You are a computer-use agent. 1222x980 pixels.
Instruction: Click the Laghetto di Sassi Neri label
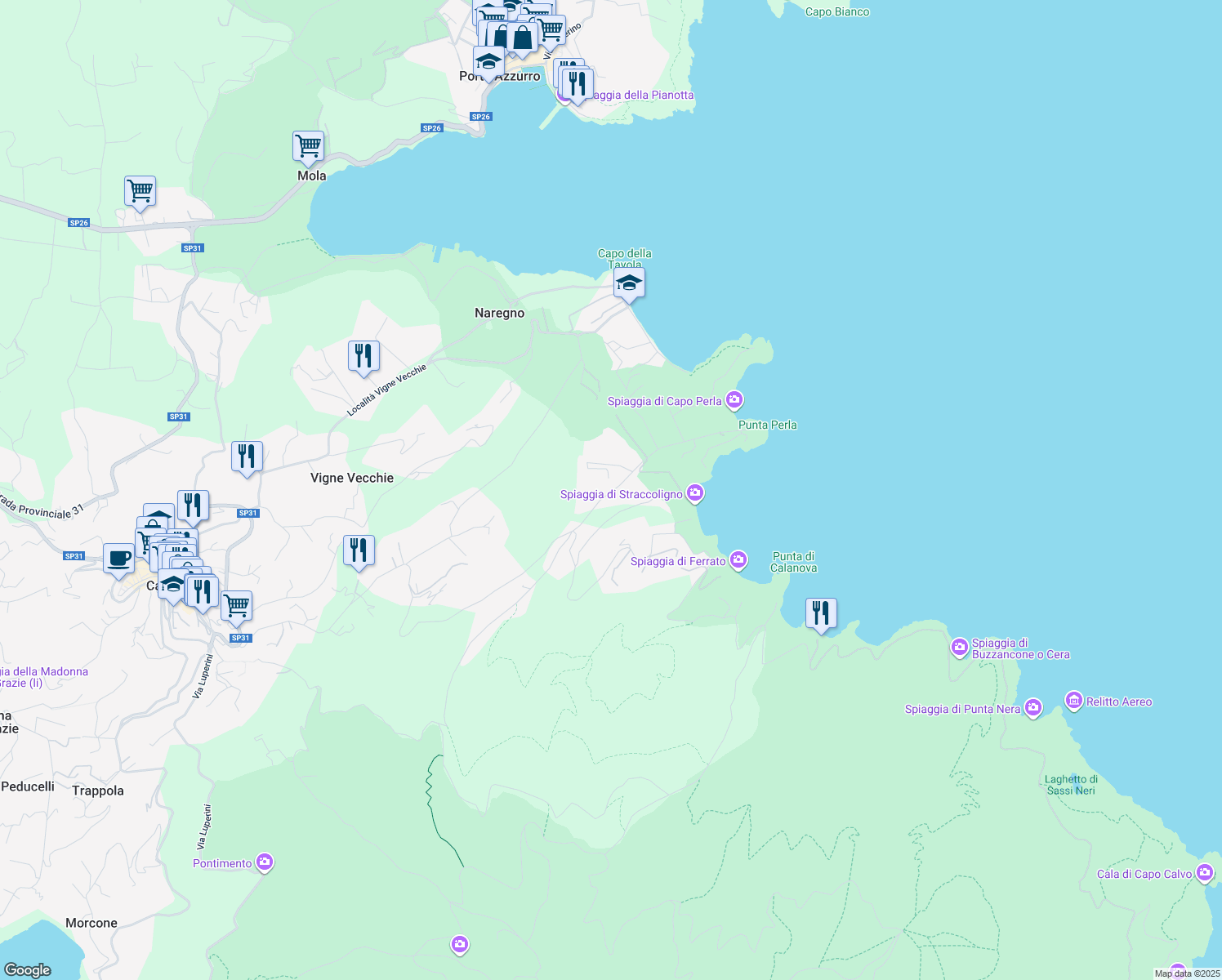pyautogui.click(x=1071, y=785)
